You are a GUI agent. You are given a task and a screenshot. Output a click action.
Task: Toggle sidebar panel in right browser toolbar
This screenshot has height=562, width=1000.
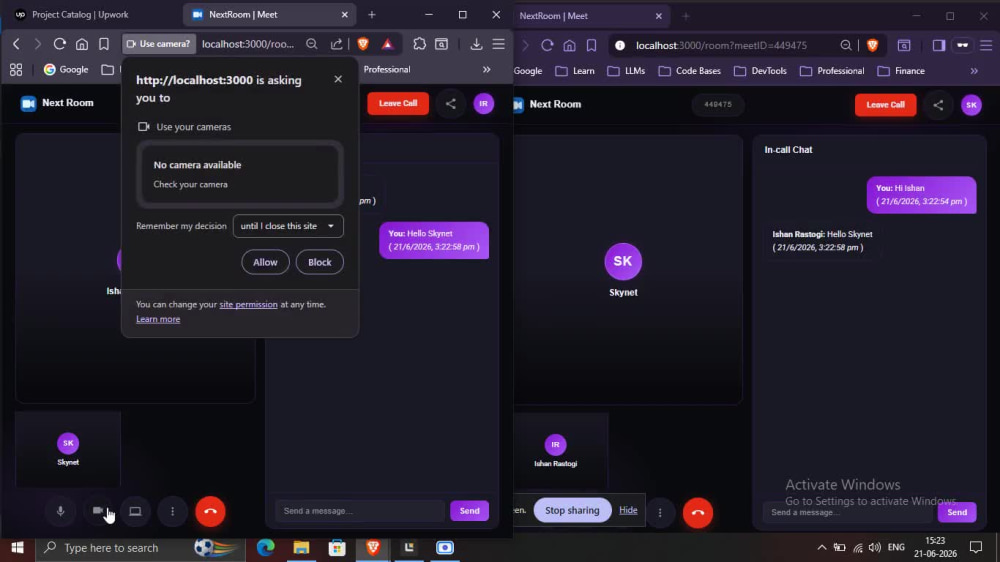[939, 45]
